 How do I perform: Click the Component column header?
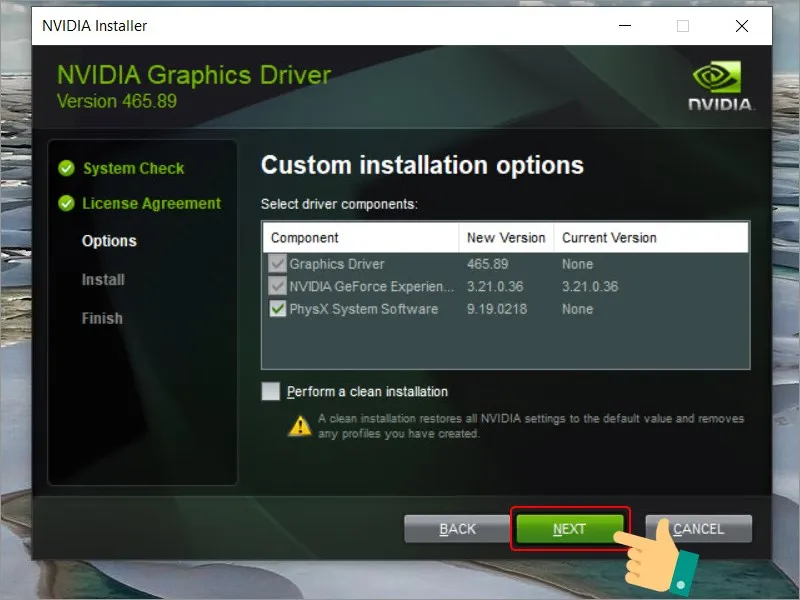click(x=305, y=238)
